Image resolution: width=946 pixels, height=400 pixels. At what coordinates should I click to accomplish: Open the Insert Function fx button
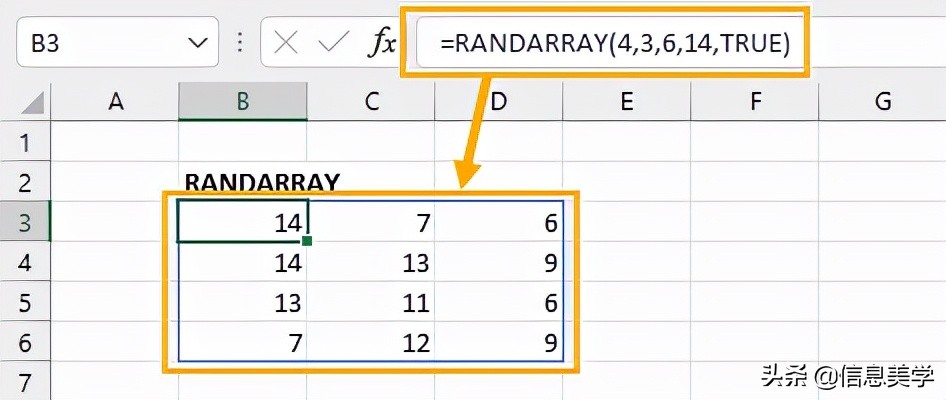pyautogui.click(x=382, y=43)
